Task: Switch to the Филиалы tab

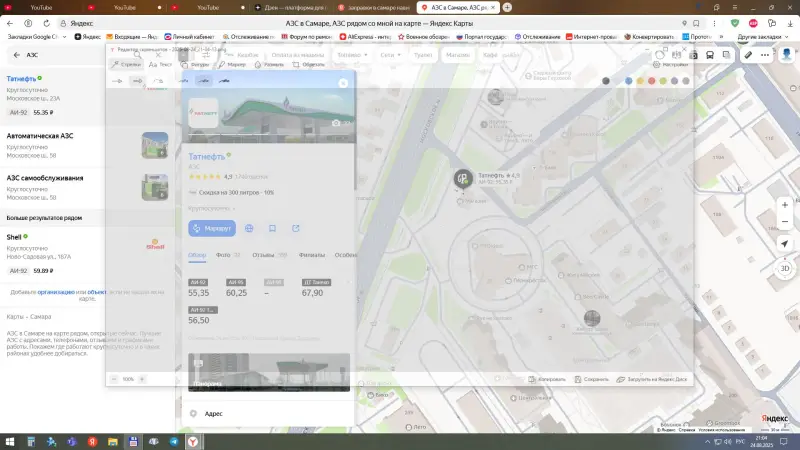Action: coord(312,255)
